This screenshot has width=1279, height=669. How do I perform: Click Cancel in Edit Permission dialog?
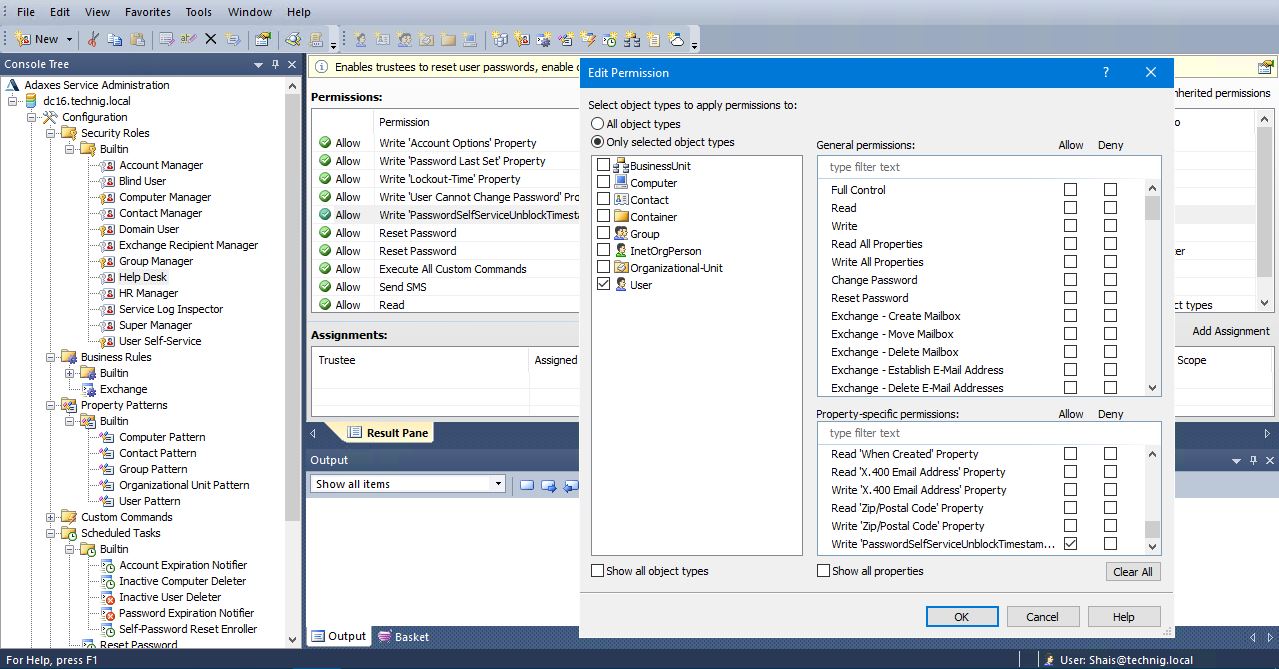click(x=1042, y=616)
